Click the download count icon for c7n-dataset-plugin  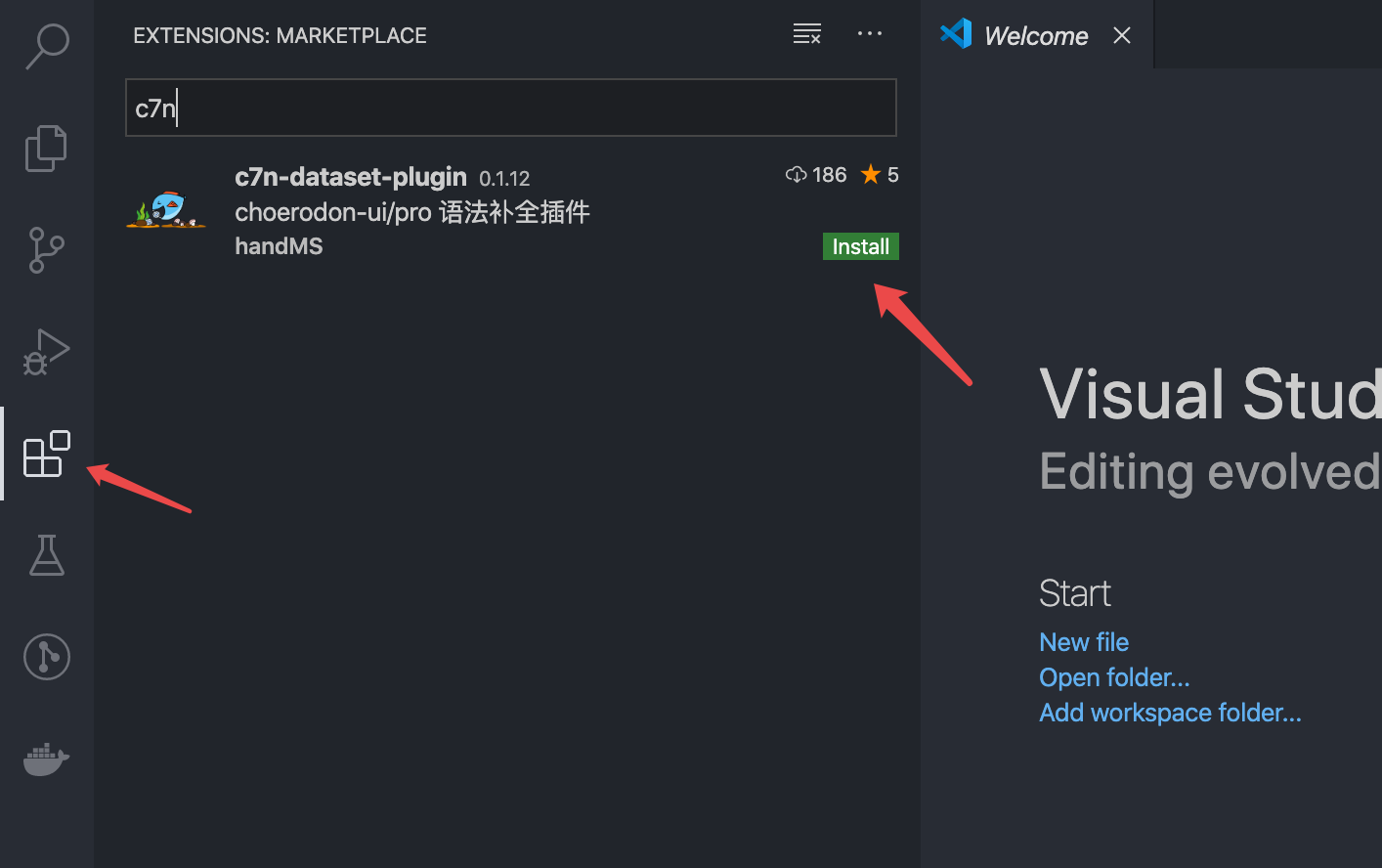coord(796,174)
